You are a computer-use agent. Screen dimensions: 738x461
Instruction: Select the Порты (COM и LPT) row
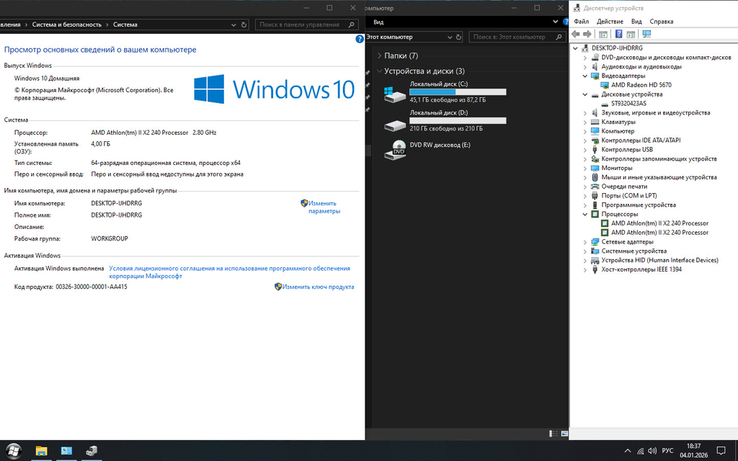click(x=629, y=196)
